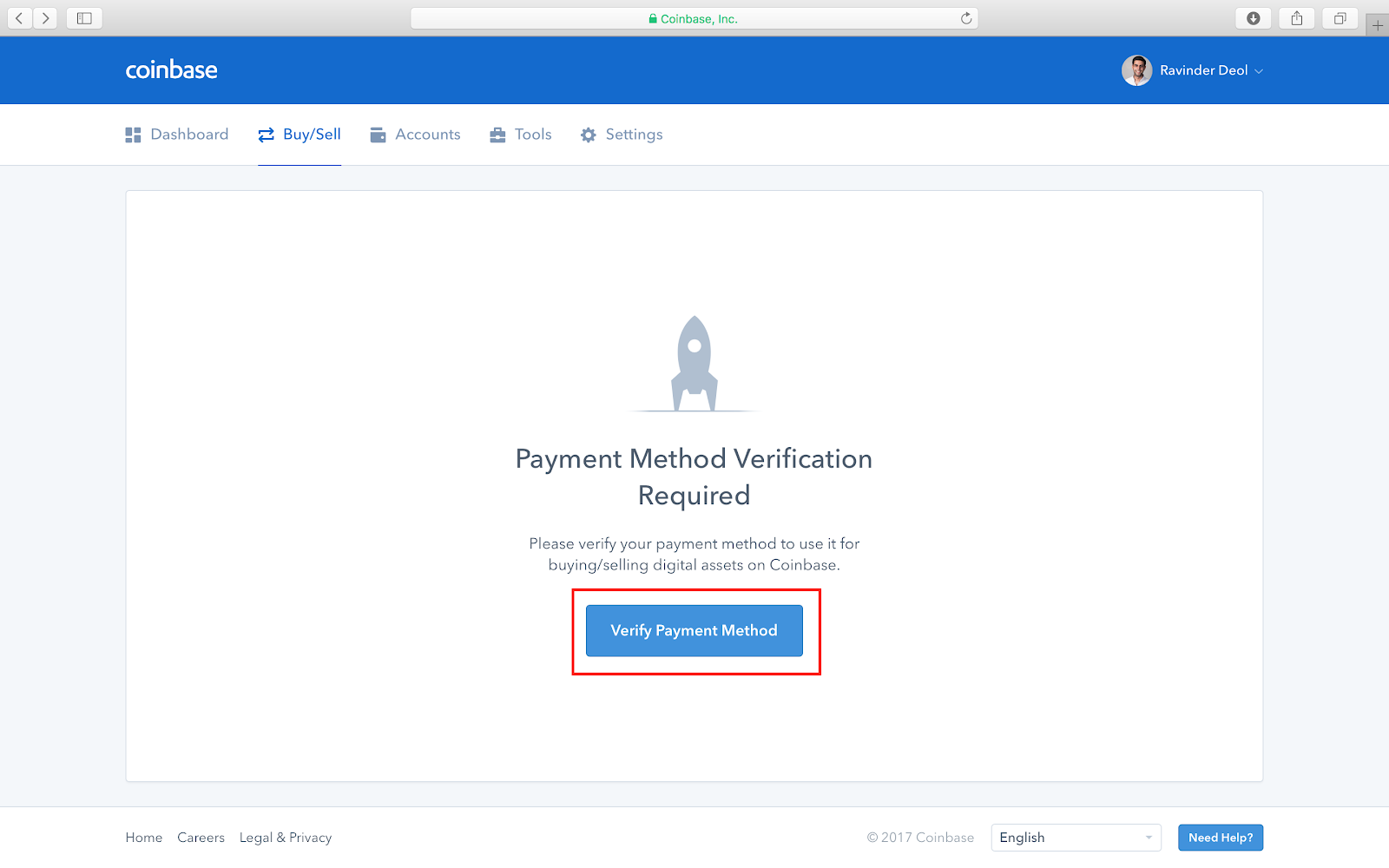The height and width of the screenshot is (868, 1389).
Task: Open the Careers footer link
Action: [x=201, y=838]
